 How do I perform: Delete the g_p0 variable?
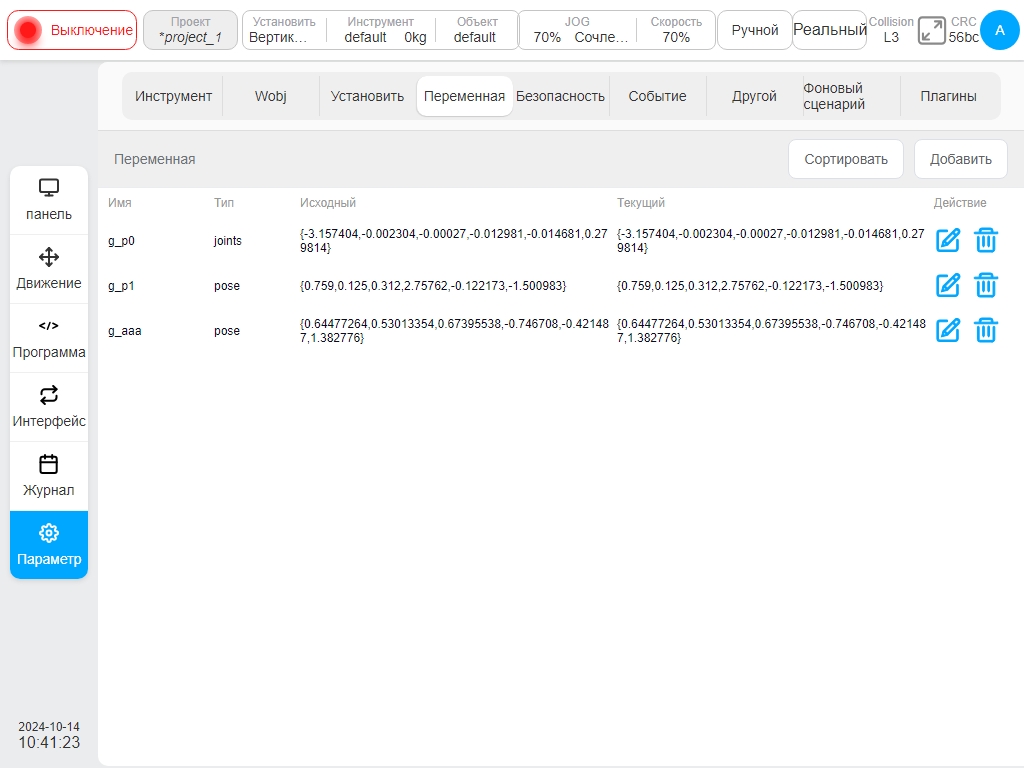click(x=985, y=240)
